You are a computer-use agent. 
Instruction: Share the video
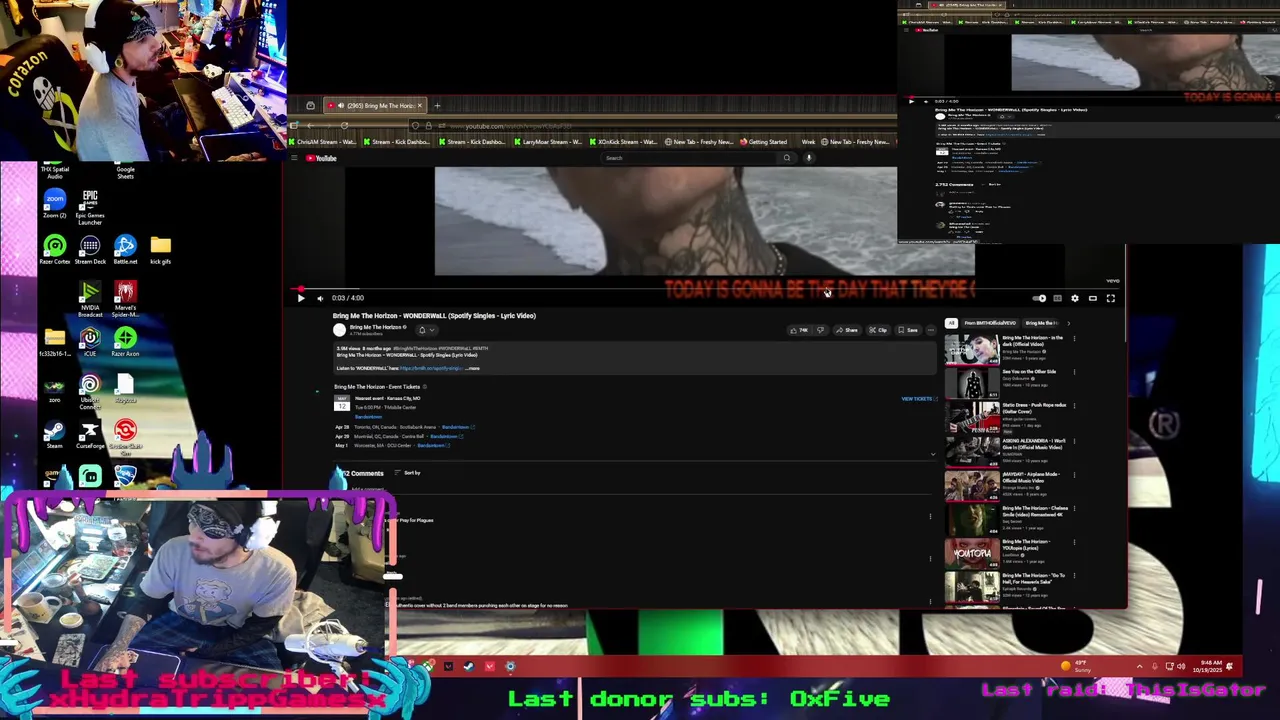click(x=848, y=330)
